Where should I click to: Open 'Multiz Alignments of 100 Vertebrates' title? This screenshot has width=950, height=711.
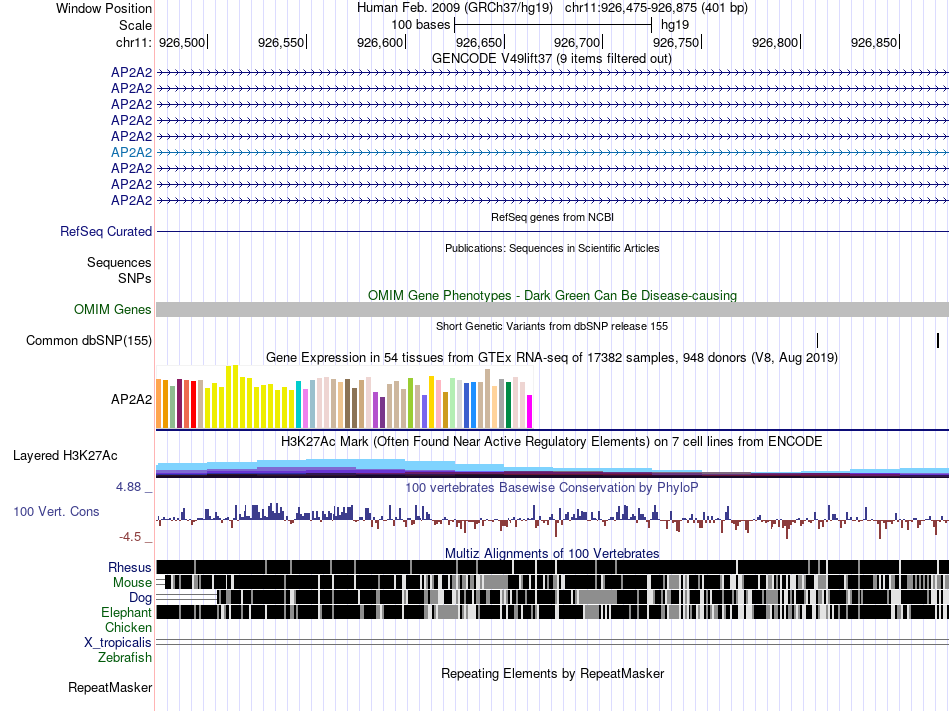tap(552, 554)
